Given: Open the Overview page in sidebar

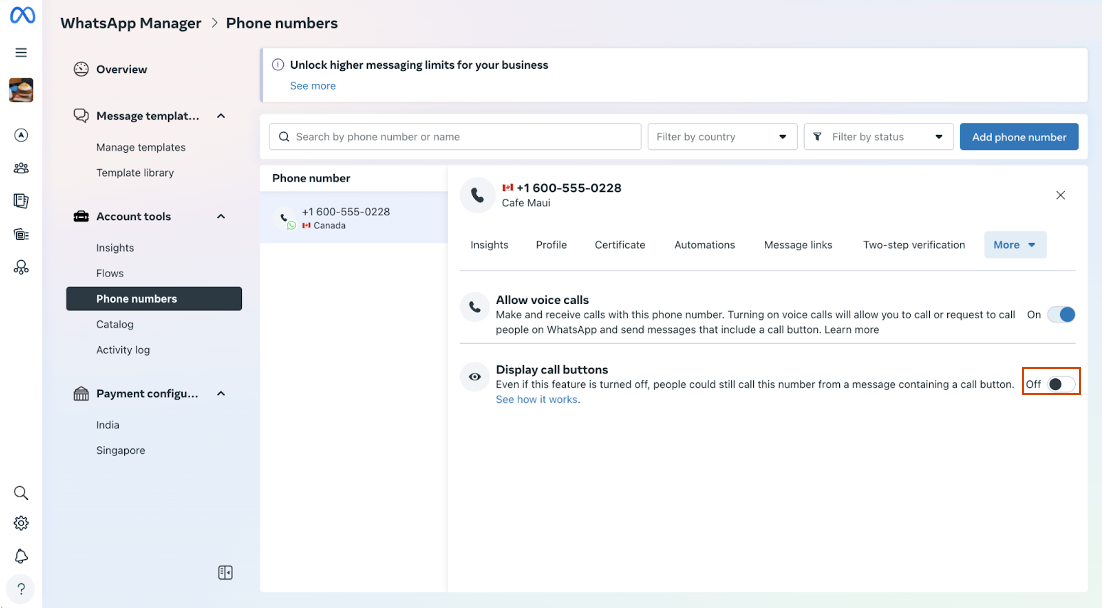Looking at the screenshot, I should (x=122, y=69).
